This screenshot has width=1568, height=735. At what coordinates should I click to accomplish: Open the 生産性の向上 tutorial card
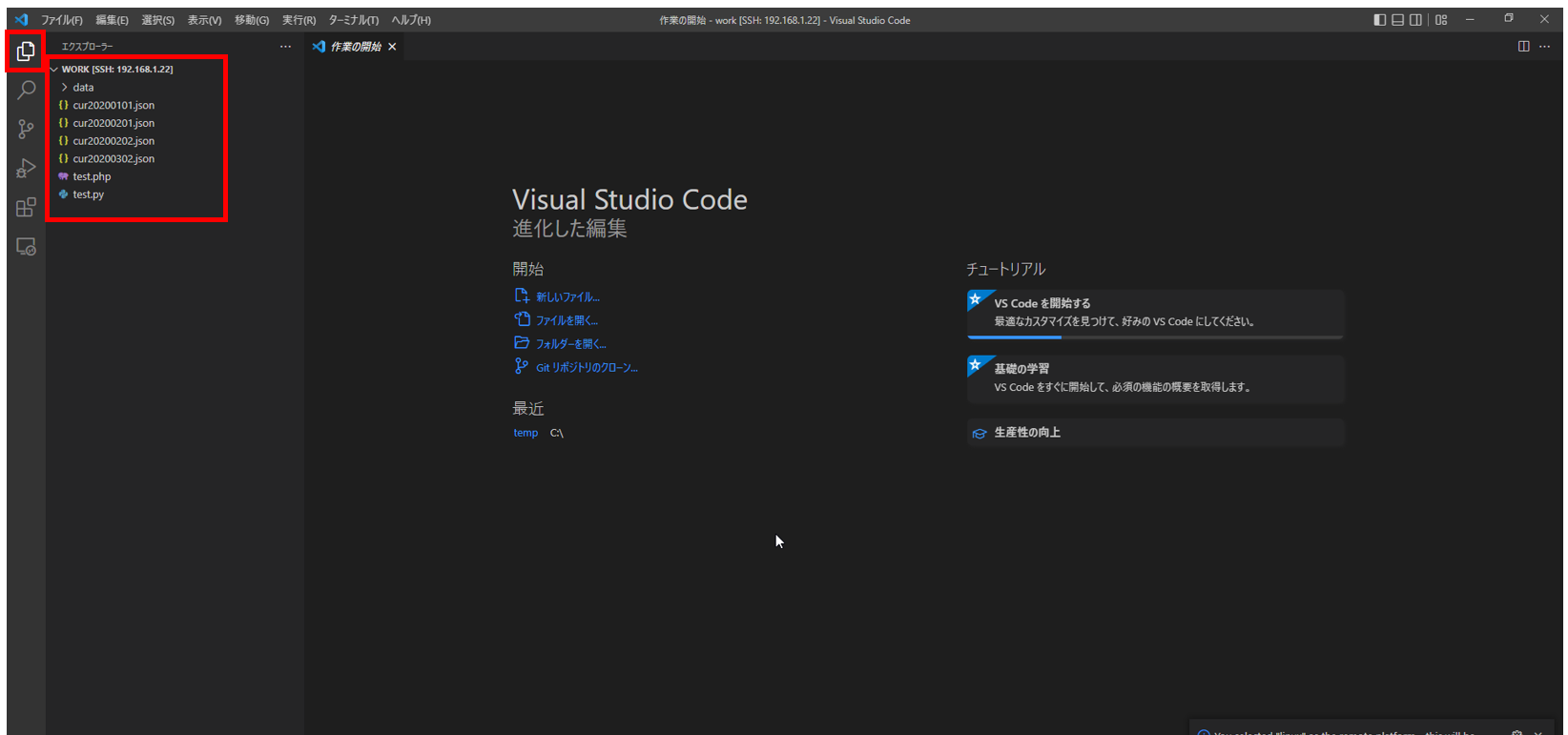(1155, 433)
